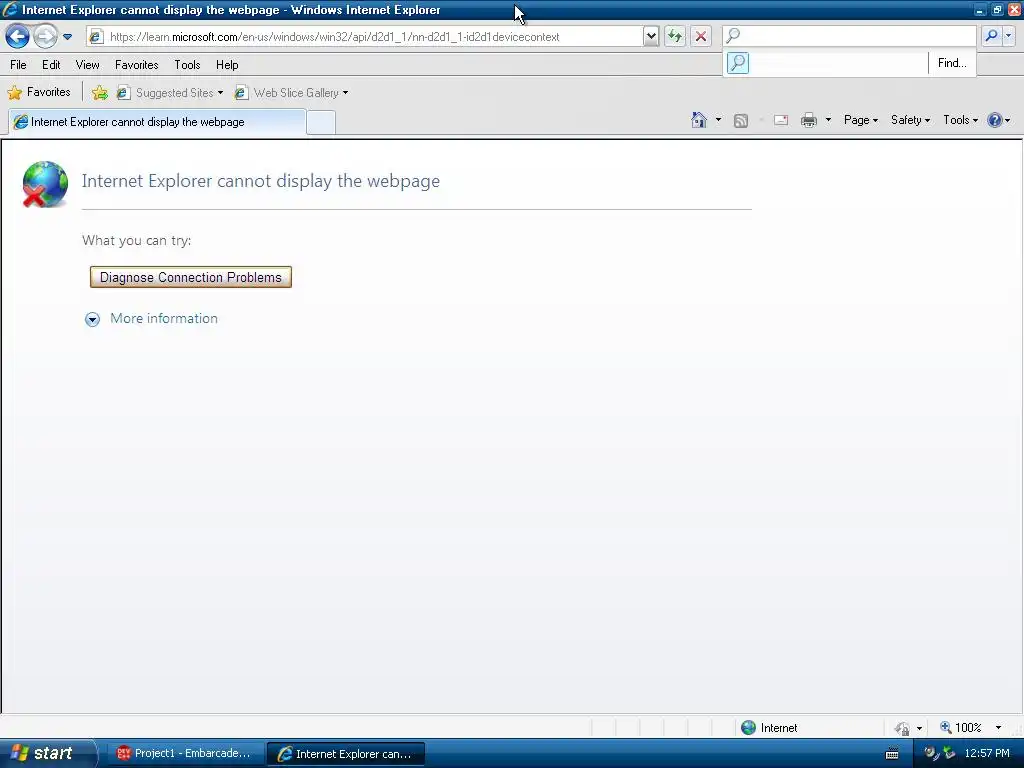Click the 100% zoom level button
The height and width of the screenshot is (768, 1024).
(x=961, y=728)
